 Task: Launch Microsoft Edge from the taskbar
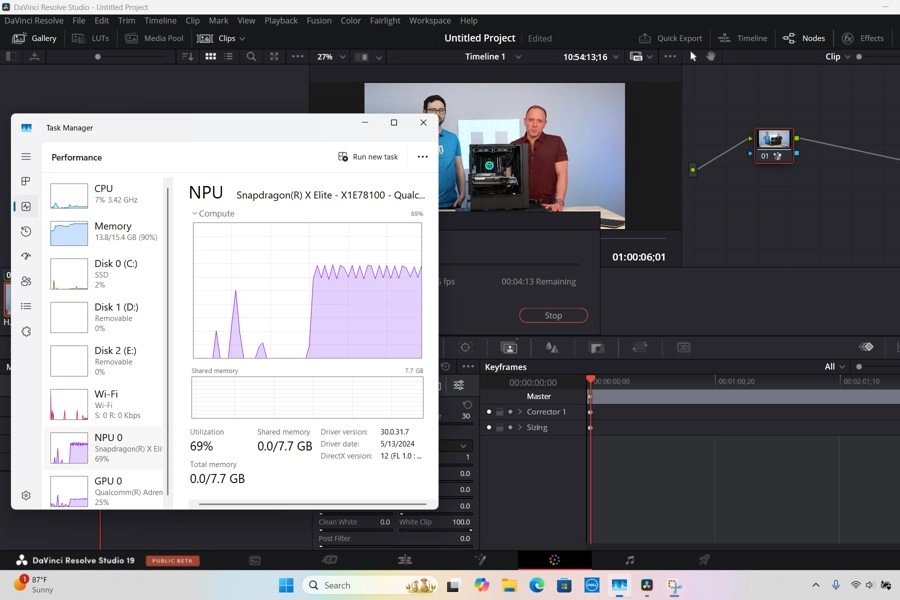[x=537, y=585]
